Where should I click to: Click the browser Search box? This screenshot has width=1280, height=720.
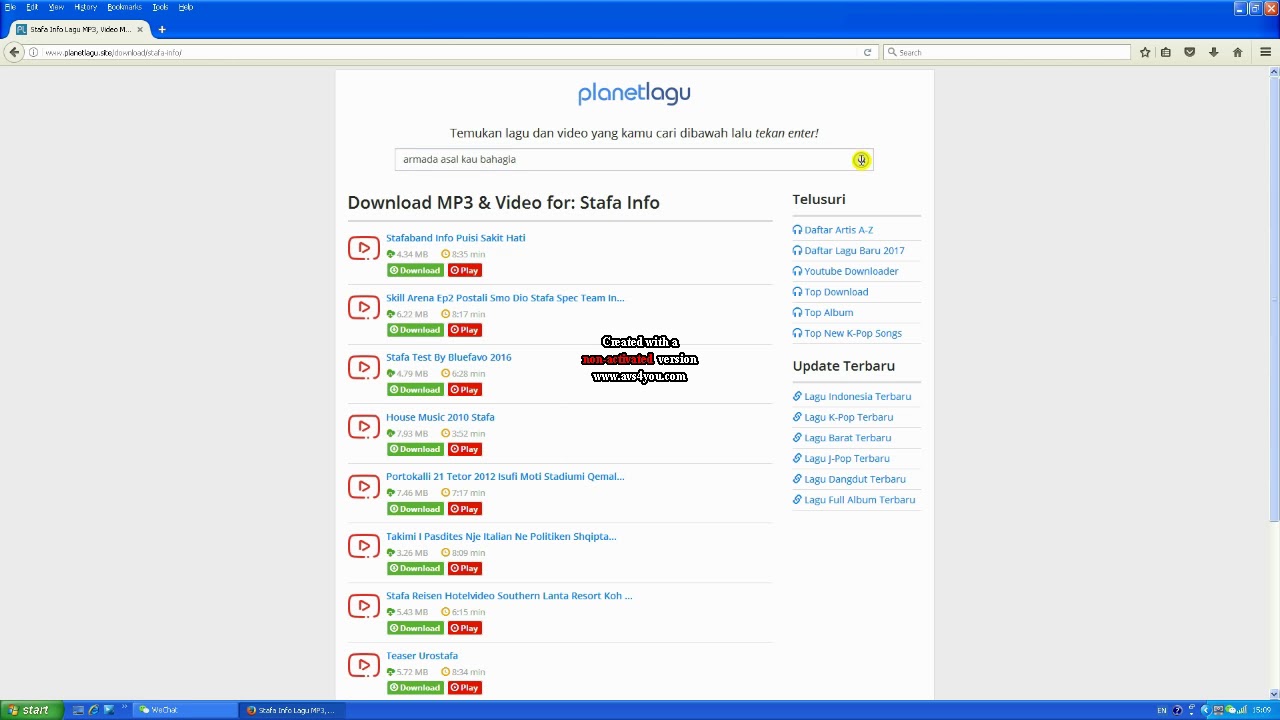pos(1007,52)
